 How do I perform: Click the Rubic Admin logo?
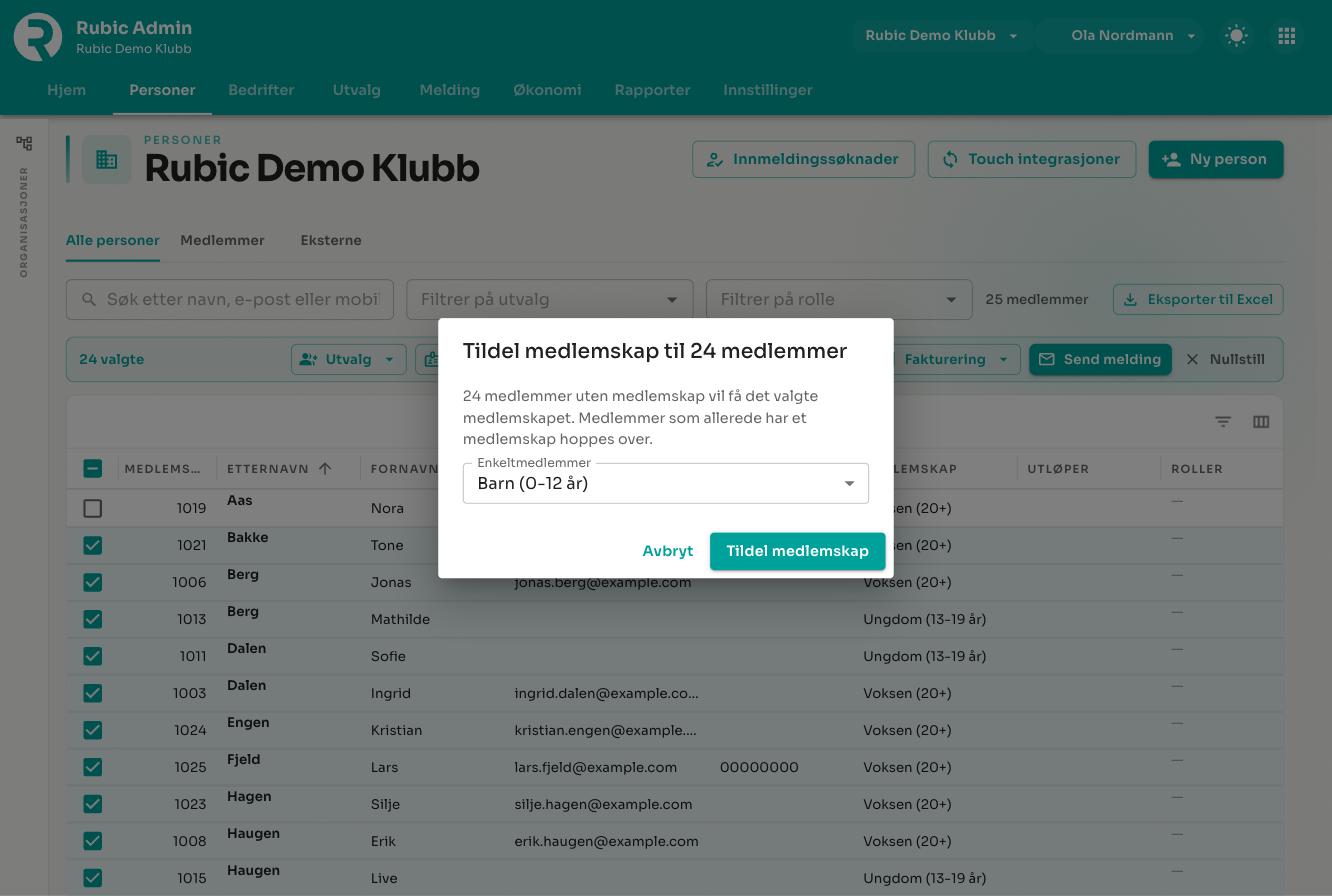tap(38, 37)
